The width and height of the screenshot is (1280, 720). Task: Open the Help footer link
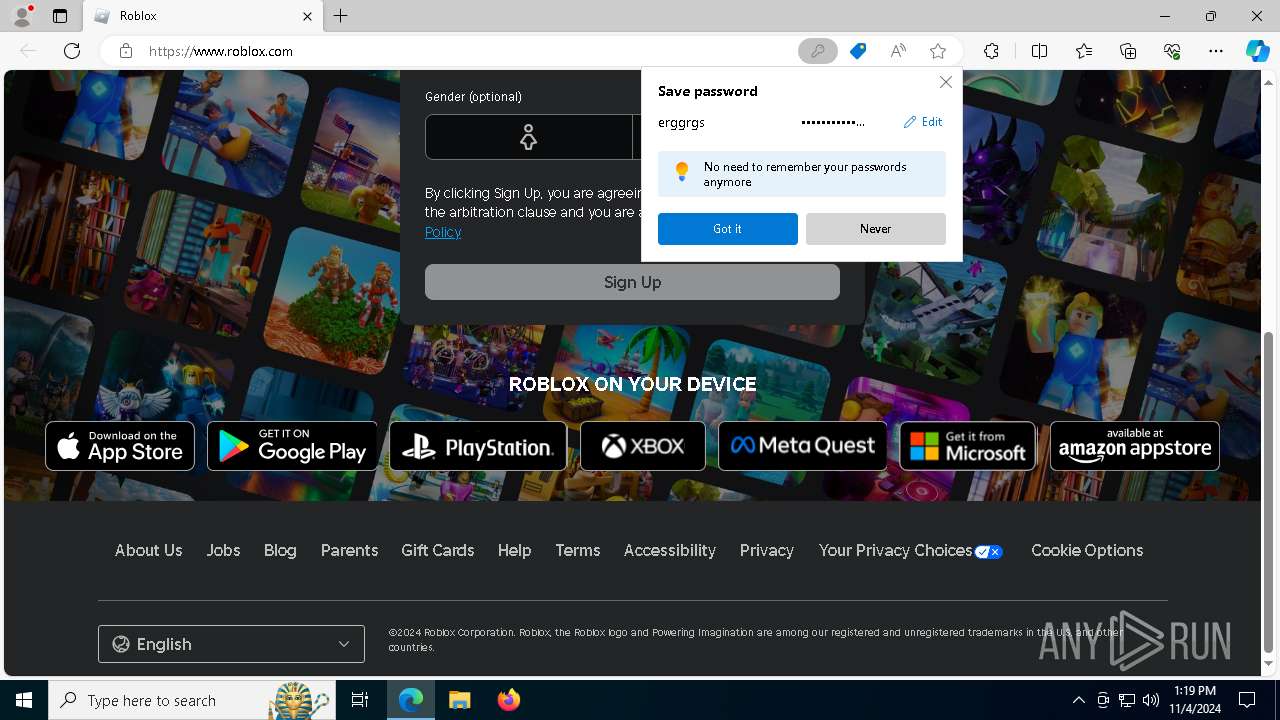(514, 550)
